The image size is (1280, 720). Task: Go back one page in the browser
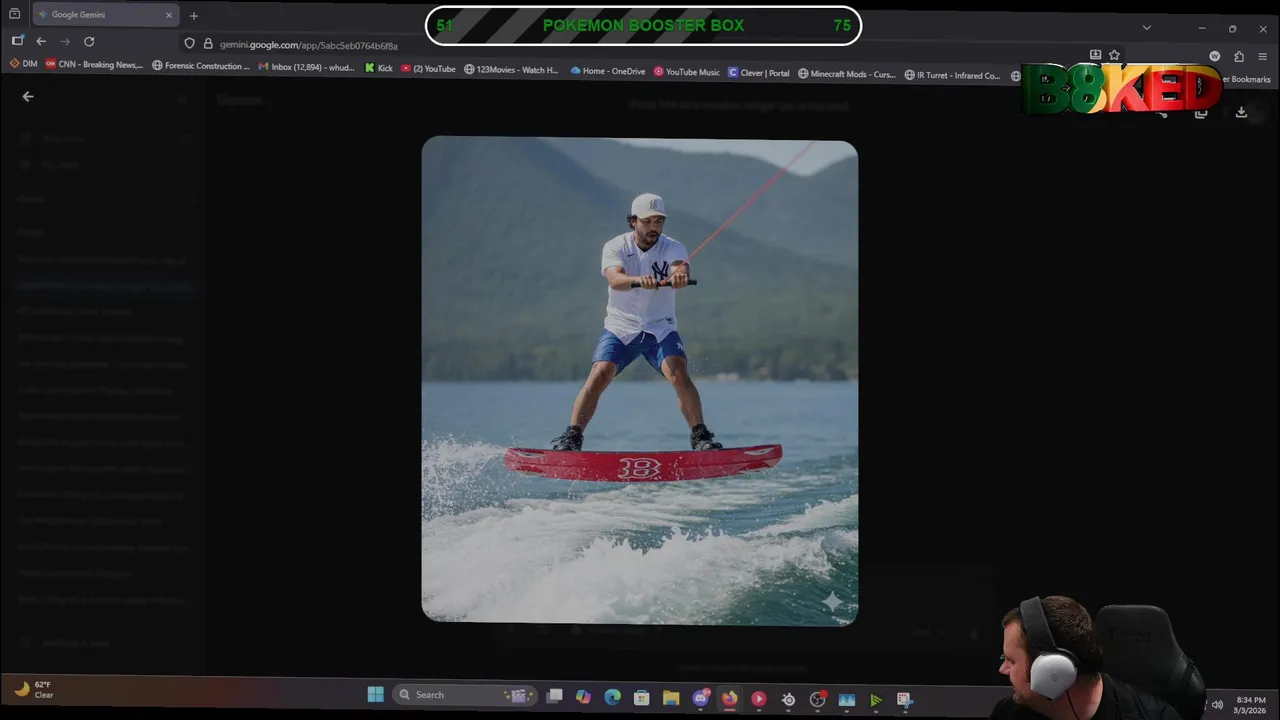pos(41,41)
